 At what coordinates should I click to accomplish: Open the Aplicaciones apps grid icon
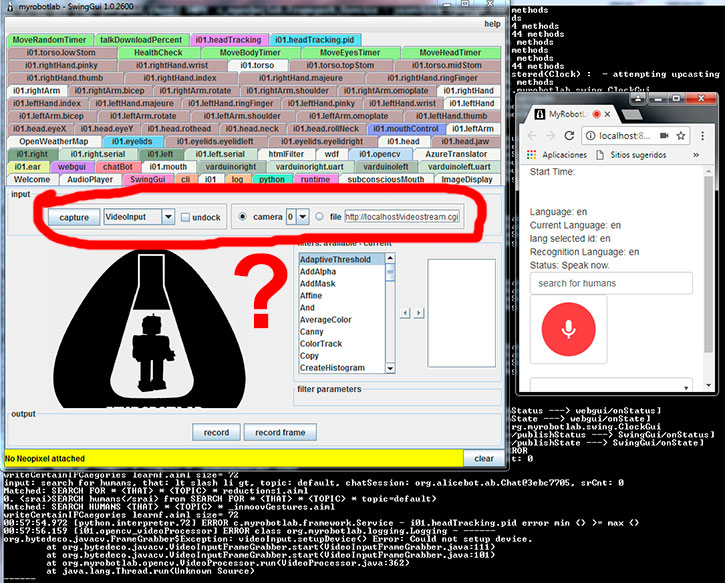point(532,155)
